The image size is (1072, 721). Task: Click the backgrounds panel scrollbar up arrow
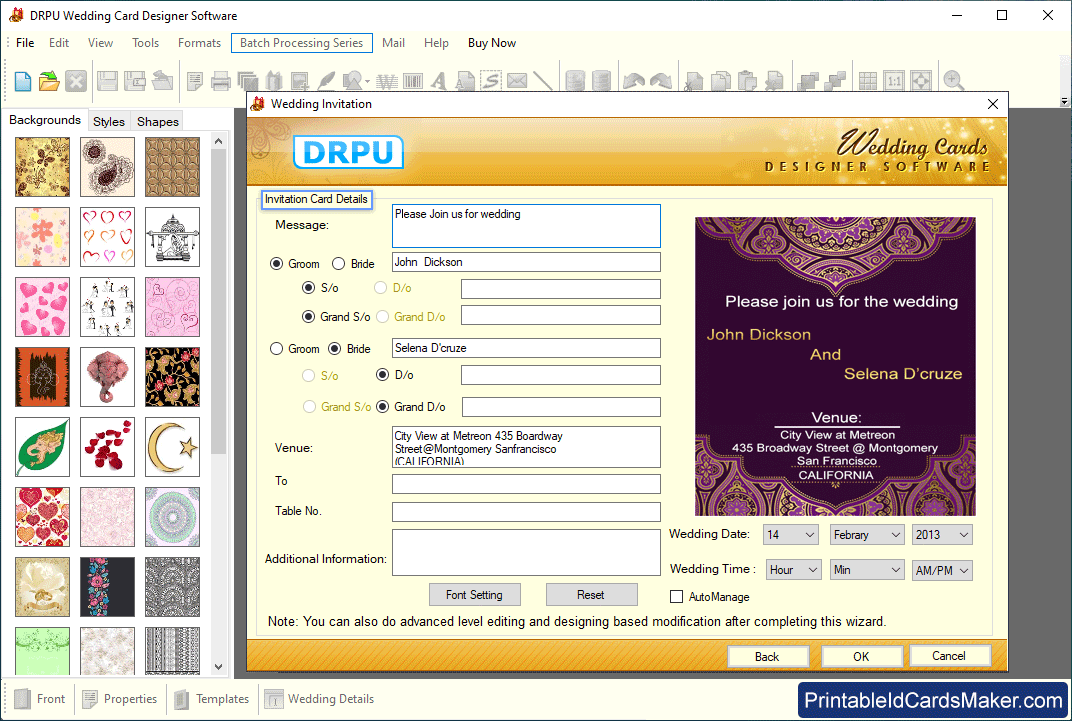(x=219, y=141)
